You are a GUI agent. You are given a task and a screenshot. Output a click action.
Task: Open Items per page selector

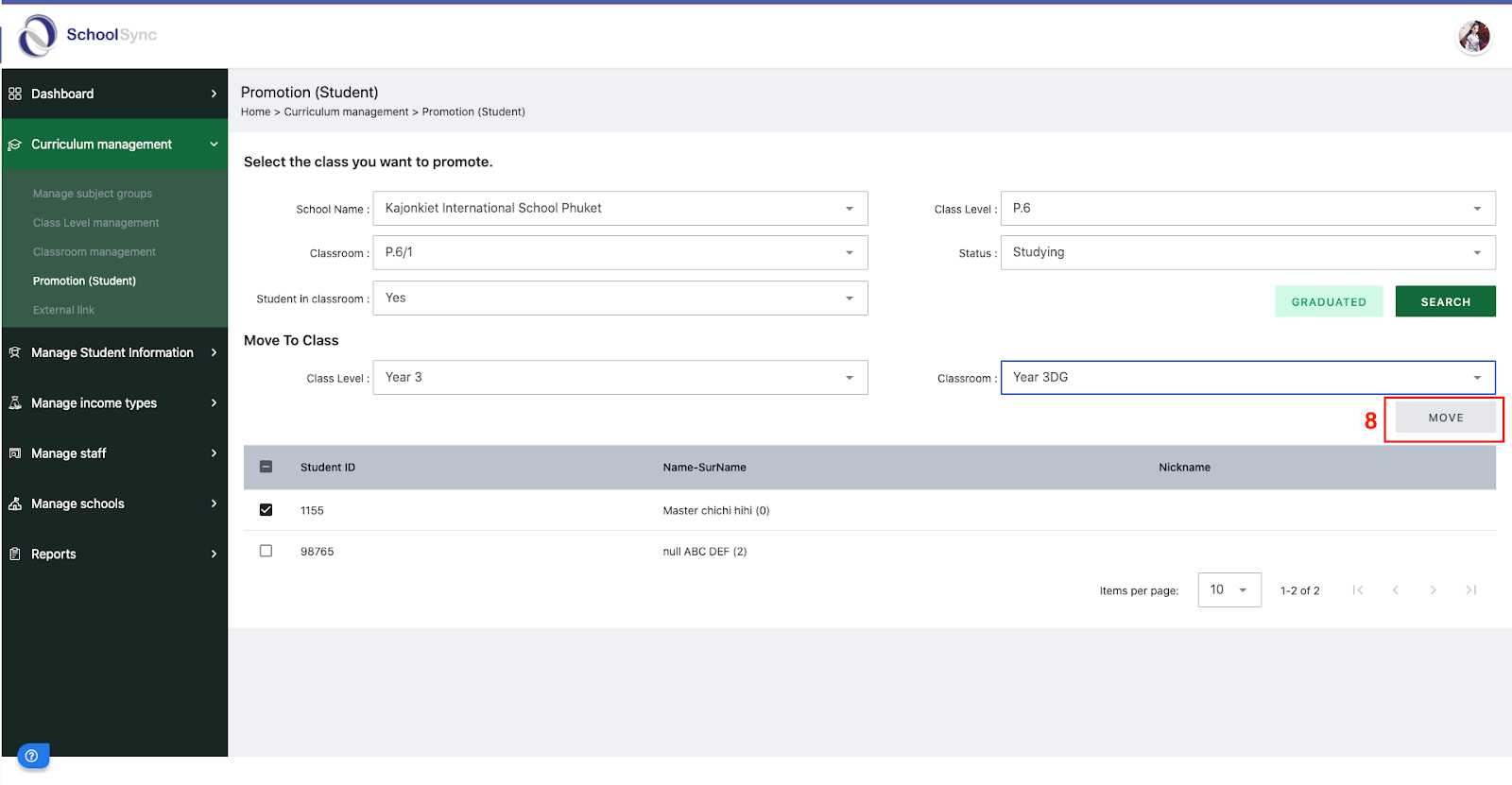pos(1229,590)
